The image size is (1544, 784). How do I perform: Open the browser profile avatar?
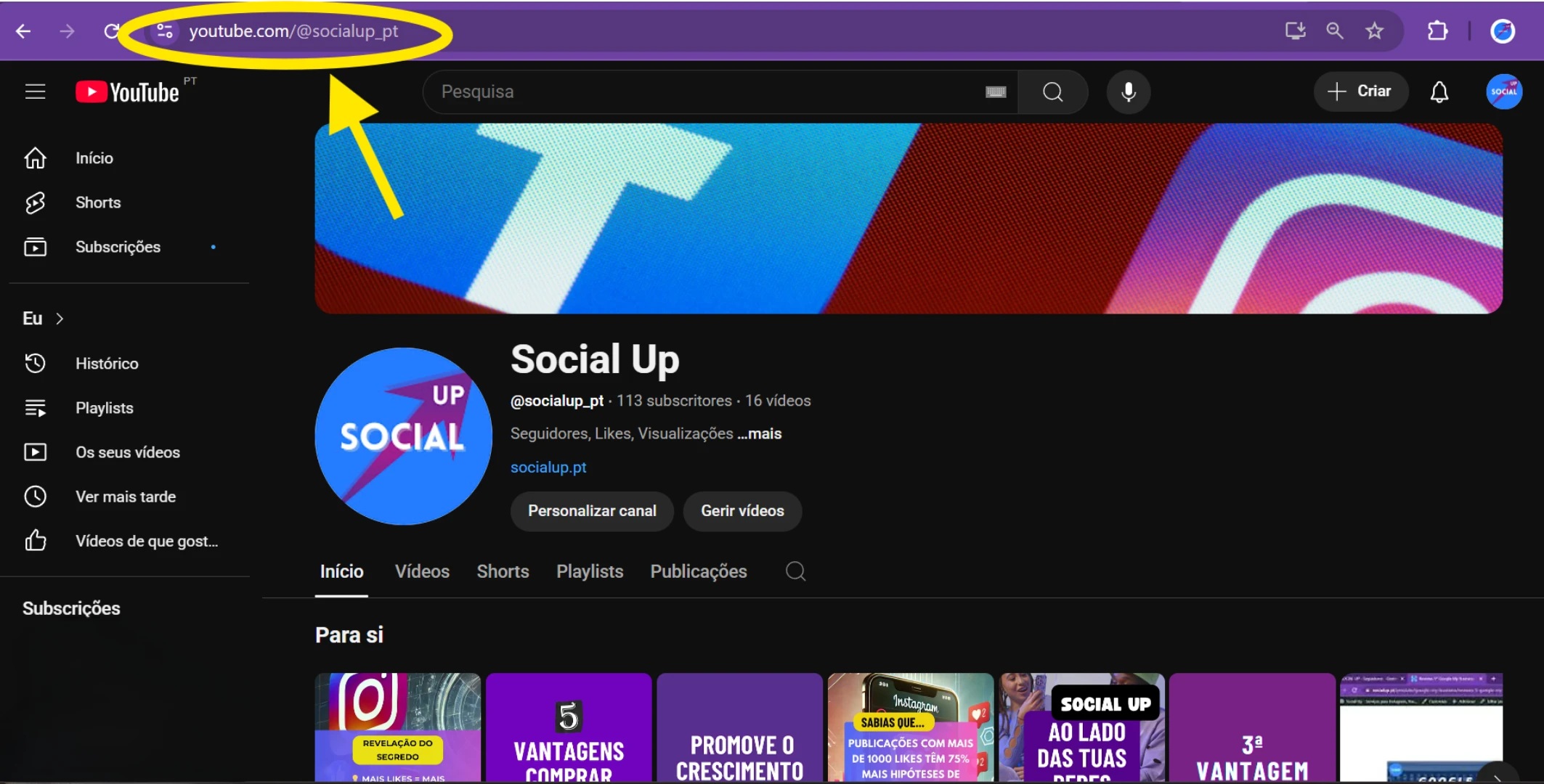1503,30
